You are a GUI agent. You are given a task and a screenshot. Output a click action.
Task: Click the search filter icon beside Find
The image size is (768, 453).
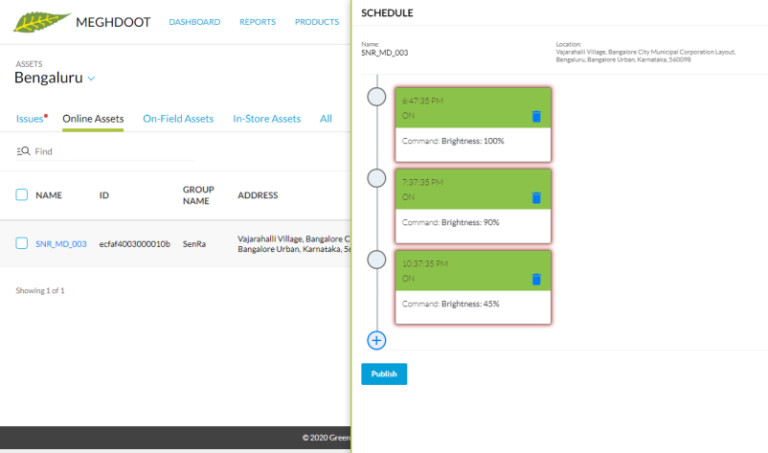(23, 151)
